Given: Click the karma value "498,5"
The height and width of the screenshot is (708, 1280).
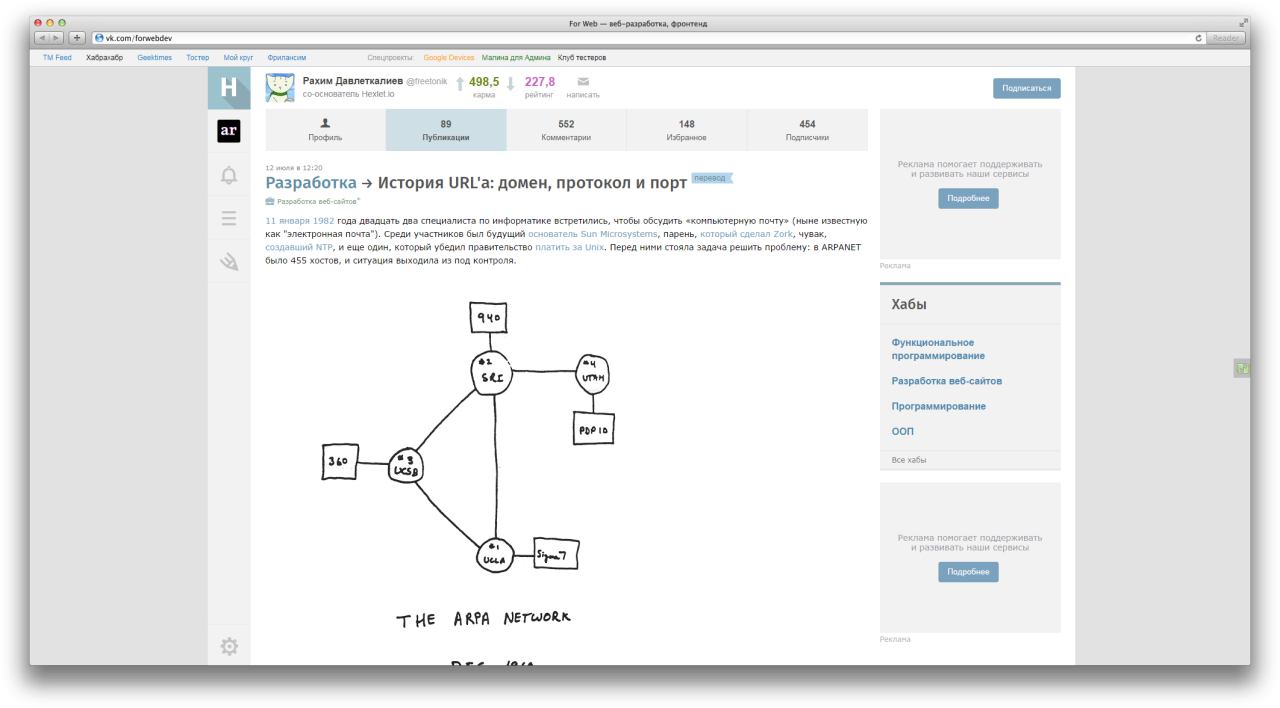Looking at the screenshot, I should coord(484,81).
